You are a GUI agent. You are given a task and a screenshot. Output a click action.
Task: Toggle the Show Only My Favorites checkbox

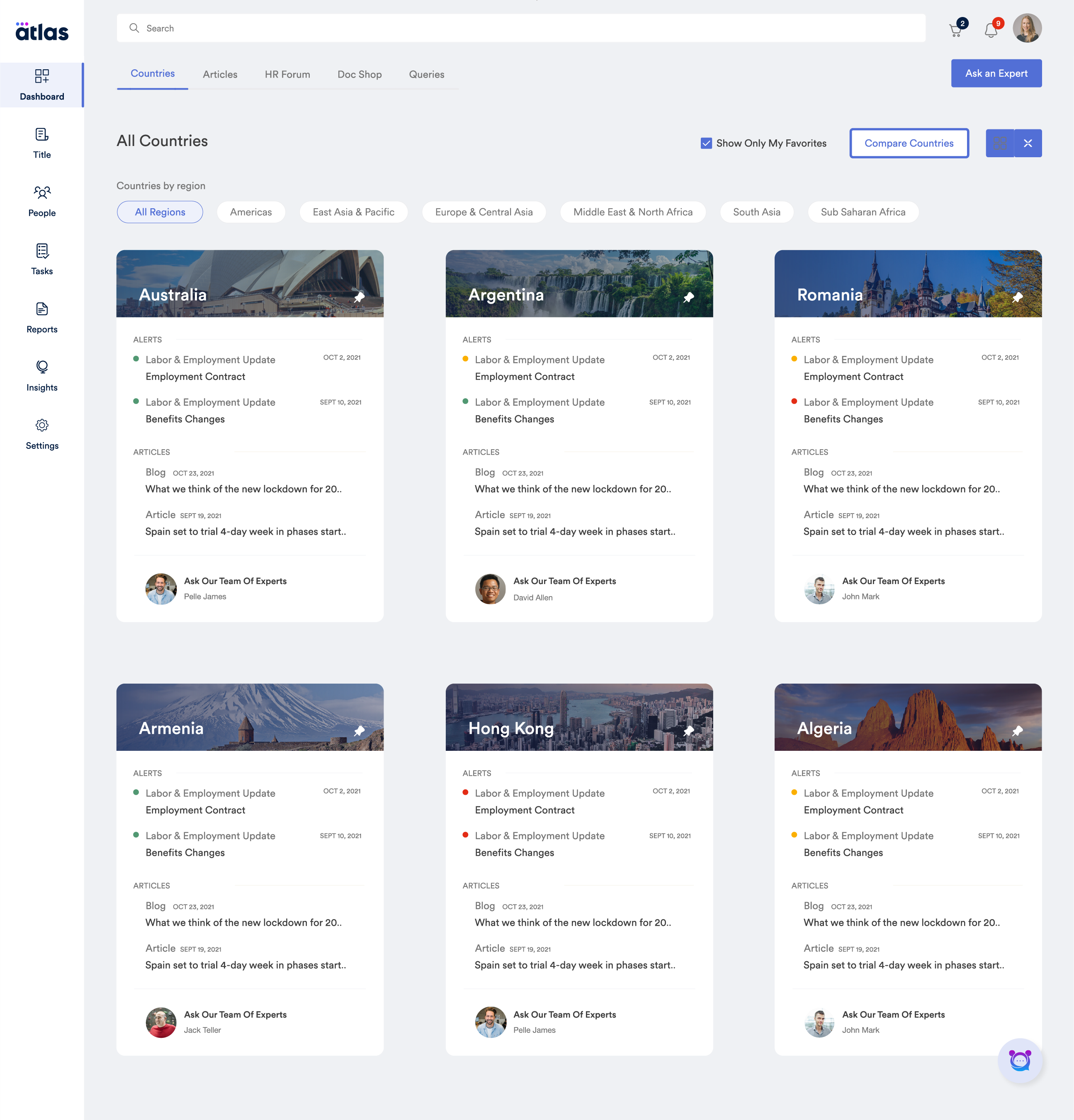(x=705, y=143)
